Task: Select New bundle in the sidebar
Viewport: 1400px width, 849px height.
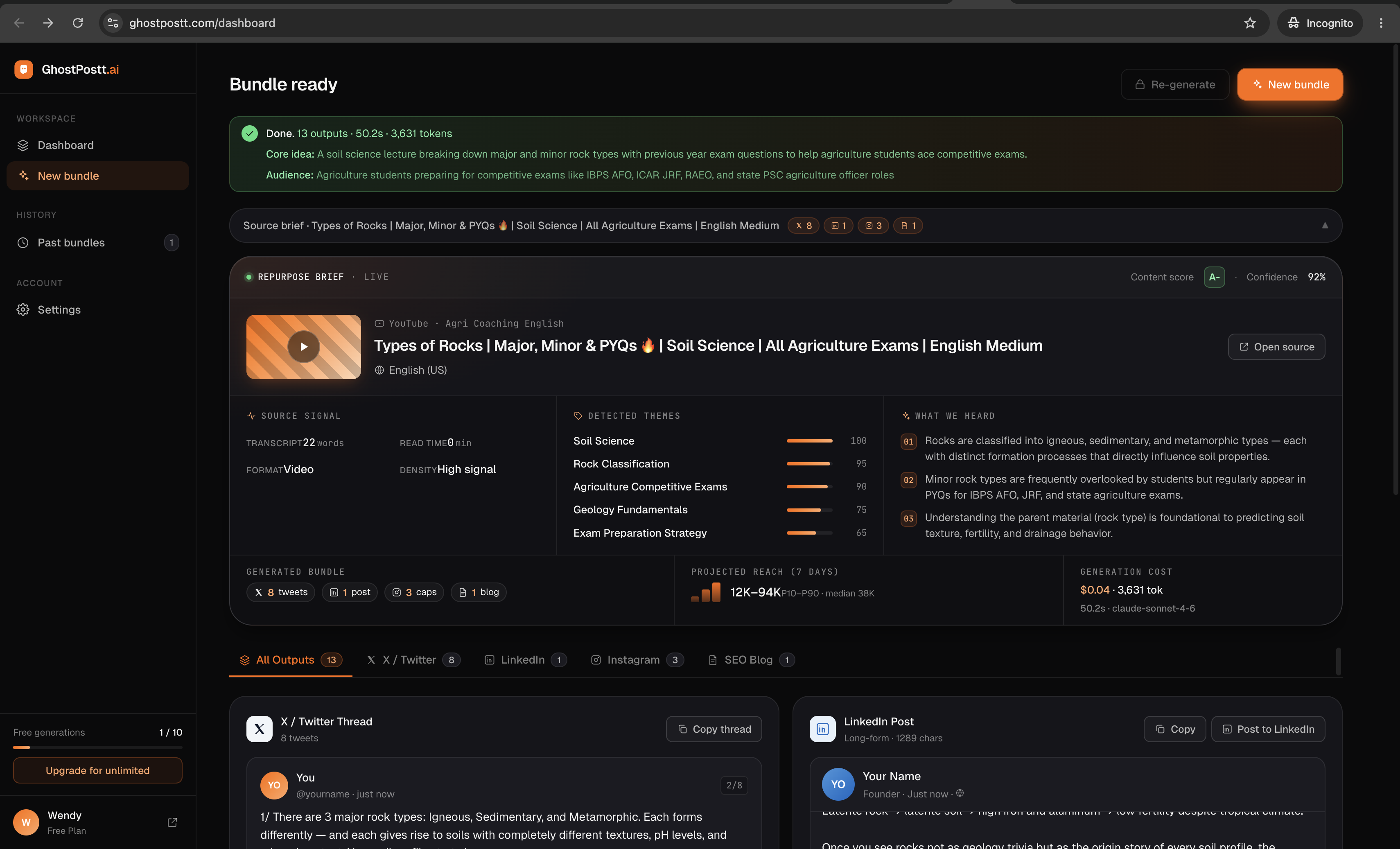Action: click(x=98, y=176)
